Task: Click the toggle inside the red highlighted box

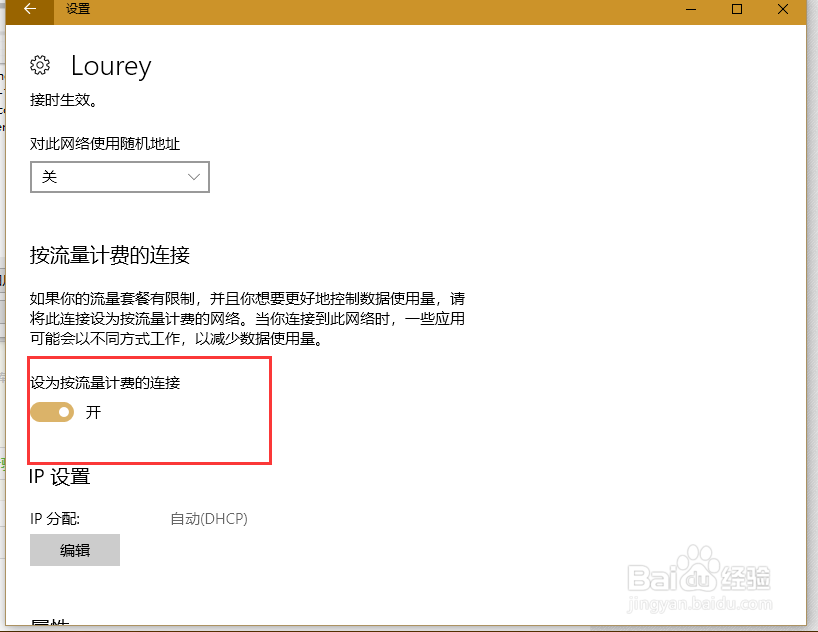Action: point(52,412)
